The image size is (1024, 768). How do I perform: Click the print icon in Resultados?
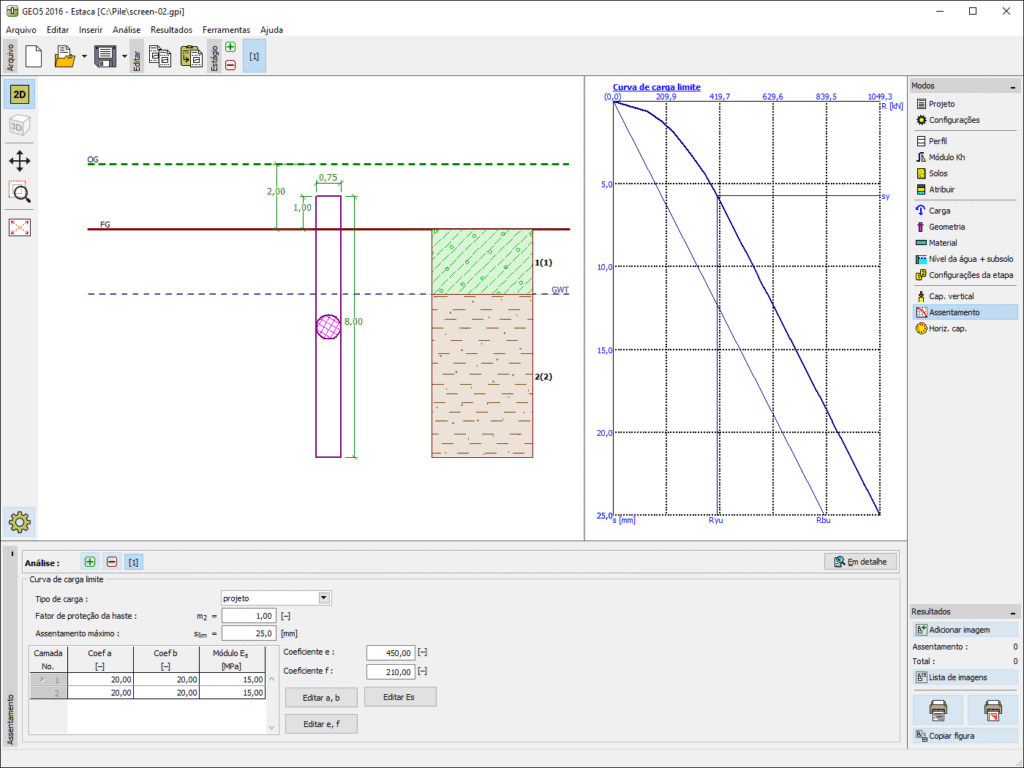click(938, 709)
